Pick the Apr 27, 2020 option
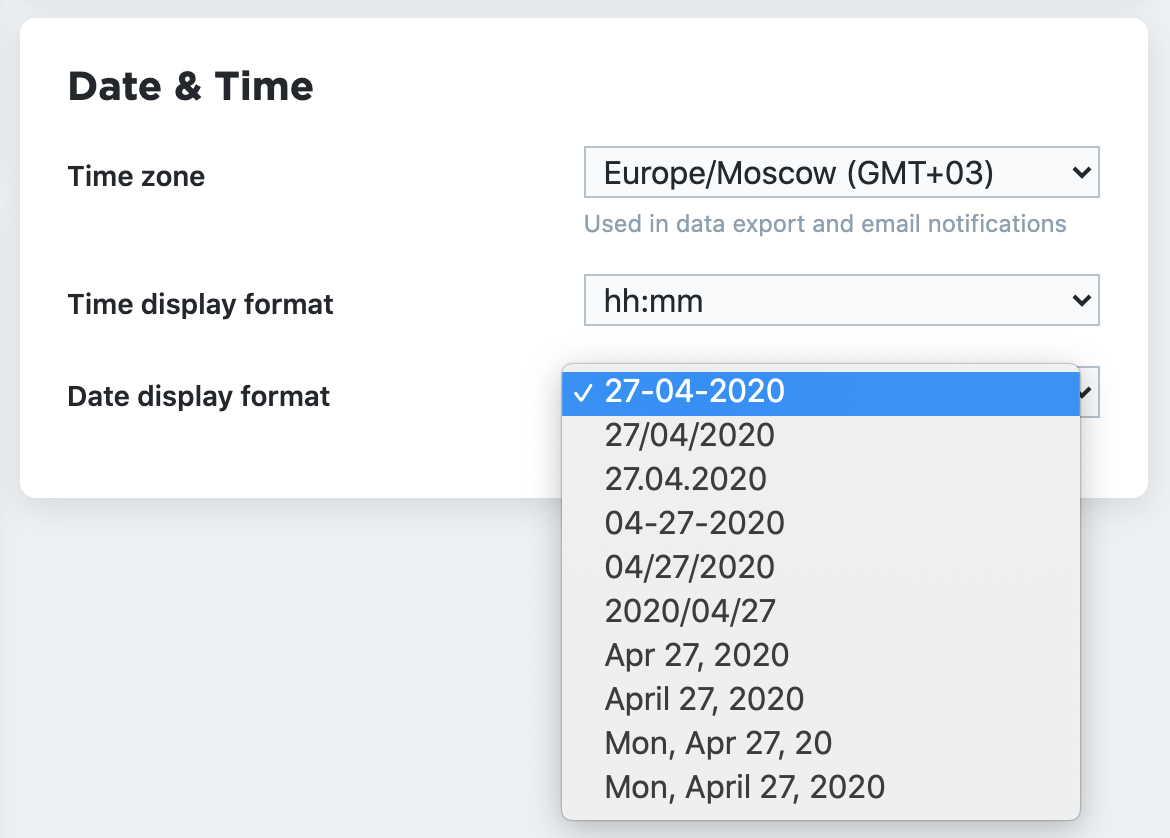 696,655
